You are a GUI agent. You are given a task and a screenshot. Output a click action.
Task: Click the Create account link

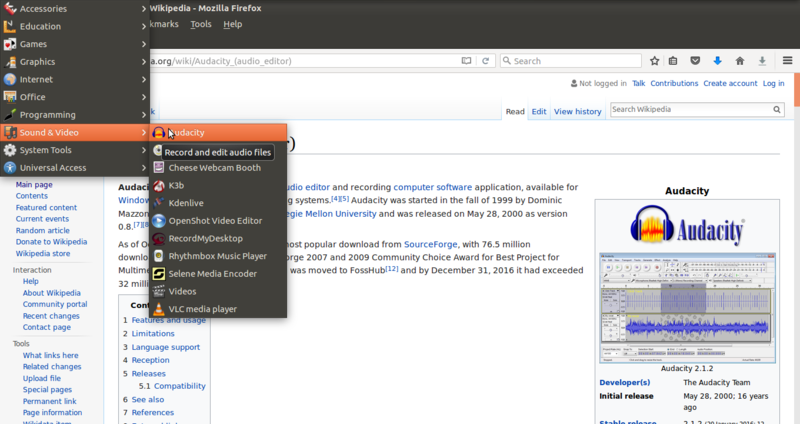(x=730, y=83)
